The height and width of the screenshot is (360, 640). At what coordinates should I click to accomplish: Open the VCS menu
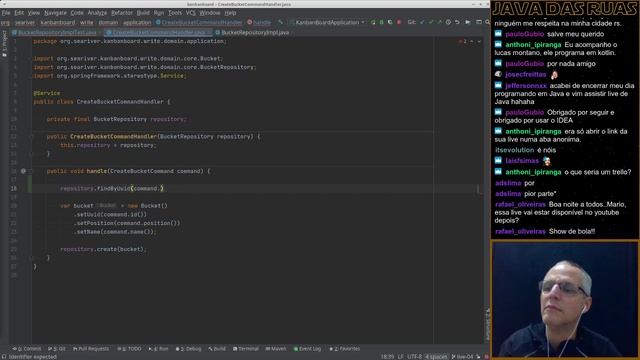tap(190, 13)
